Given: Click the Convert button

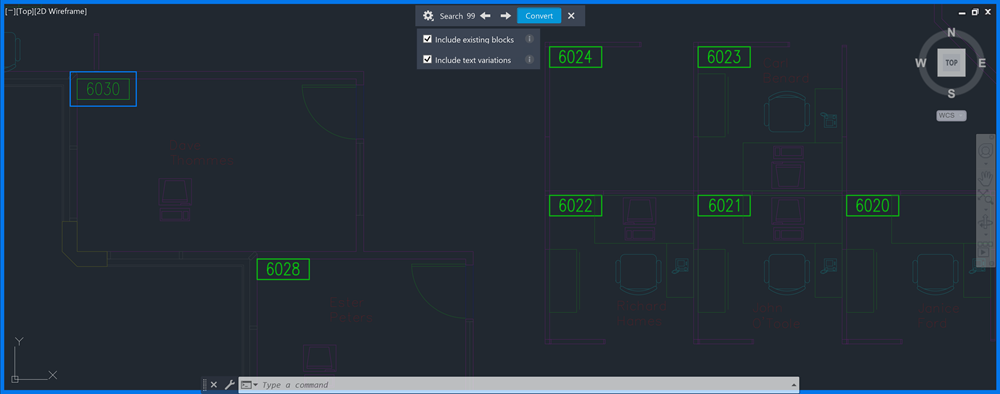Looking at the screenshot, I should coord(539,16).
